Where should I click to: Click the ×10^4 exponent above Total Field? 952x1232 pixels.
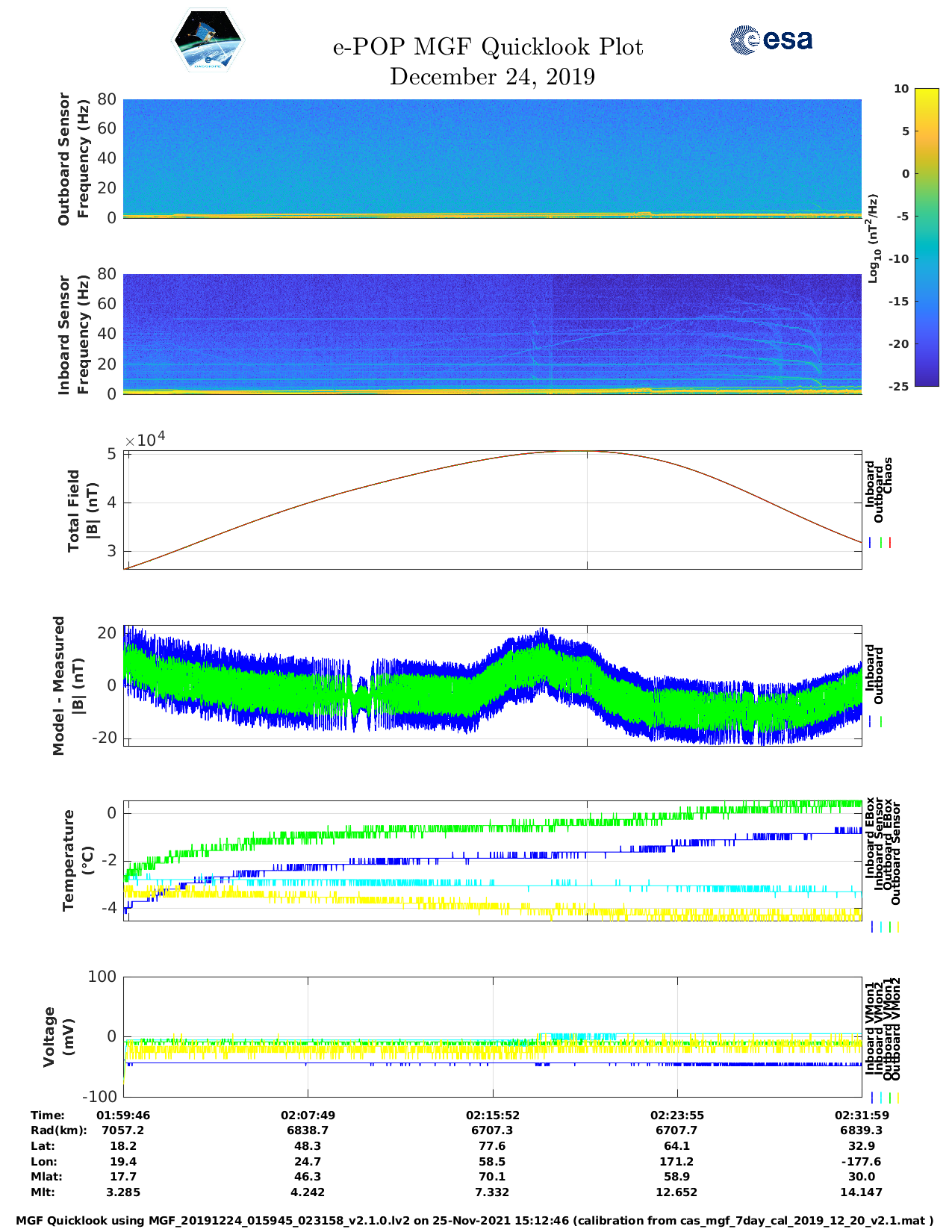pos(144,439)
